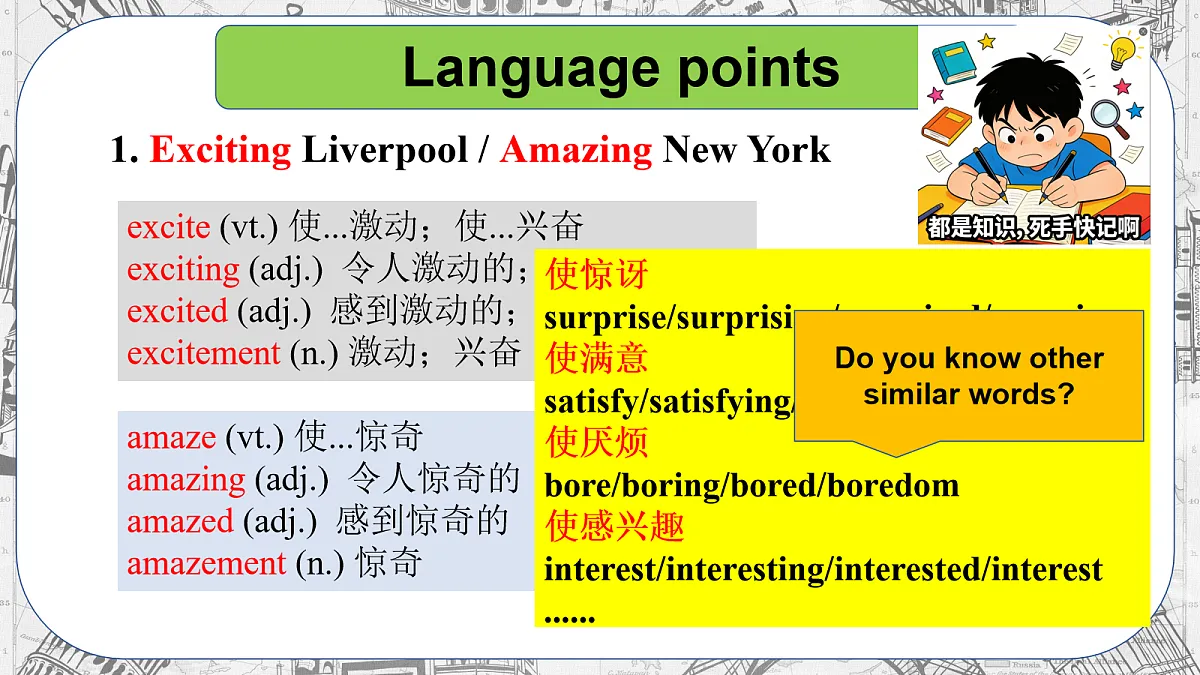Click the red label "使惊讶"
This screenshot has width=1200, height=675.
click(x=597, y=274)
